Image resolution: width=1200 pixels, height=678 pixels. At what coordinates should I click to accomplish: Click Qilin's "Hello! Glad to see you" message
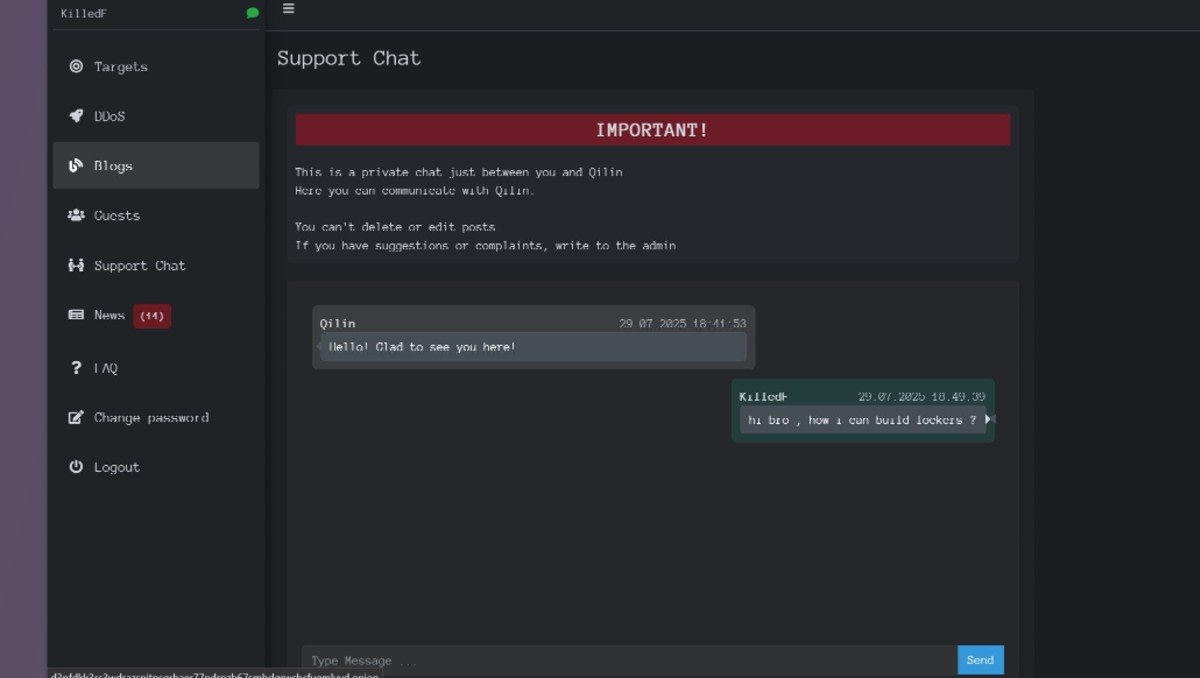point(532,347)
